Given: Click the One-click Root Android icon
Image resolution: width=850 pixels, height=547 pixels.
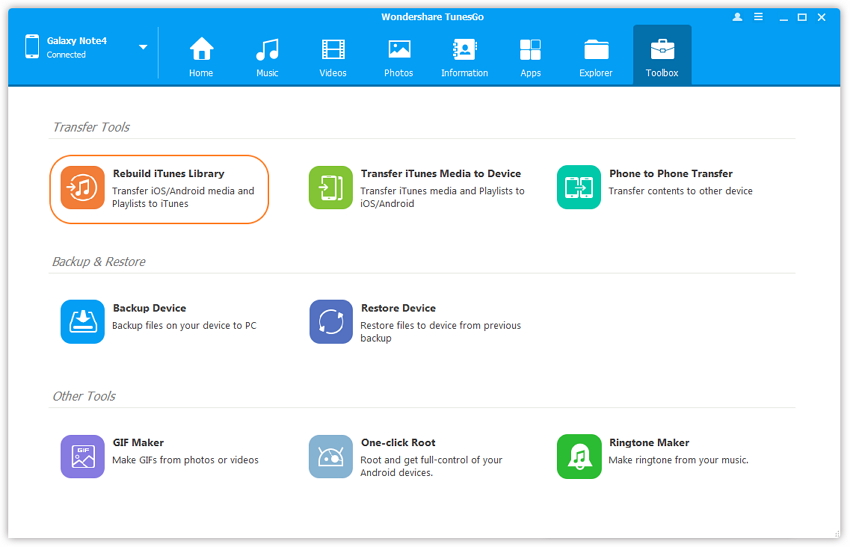Looking at the screenshot, I should tap(330, 456).
